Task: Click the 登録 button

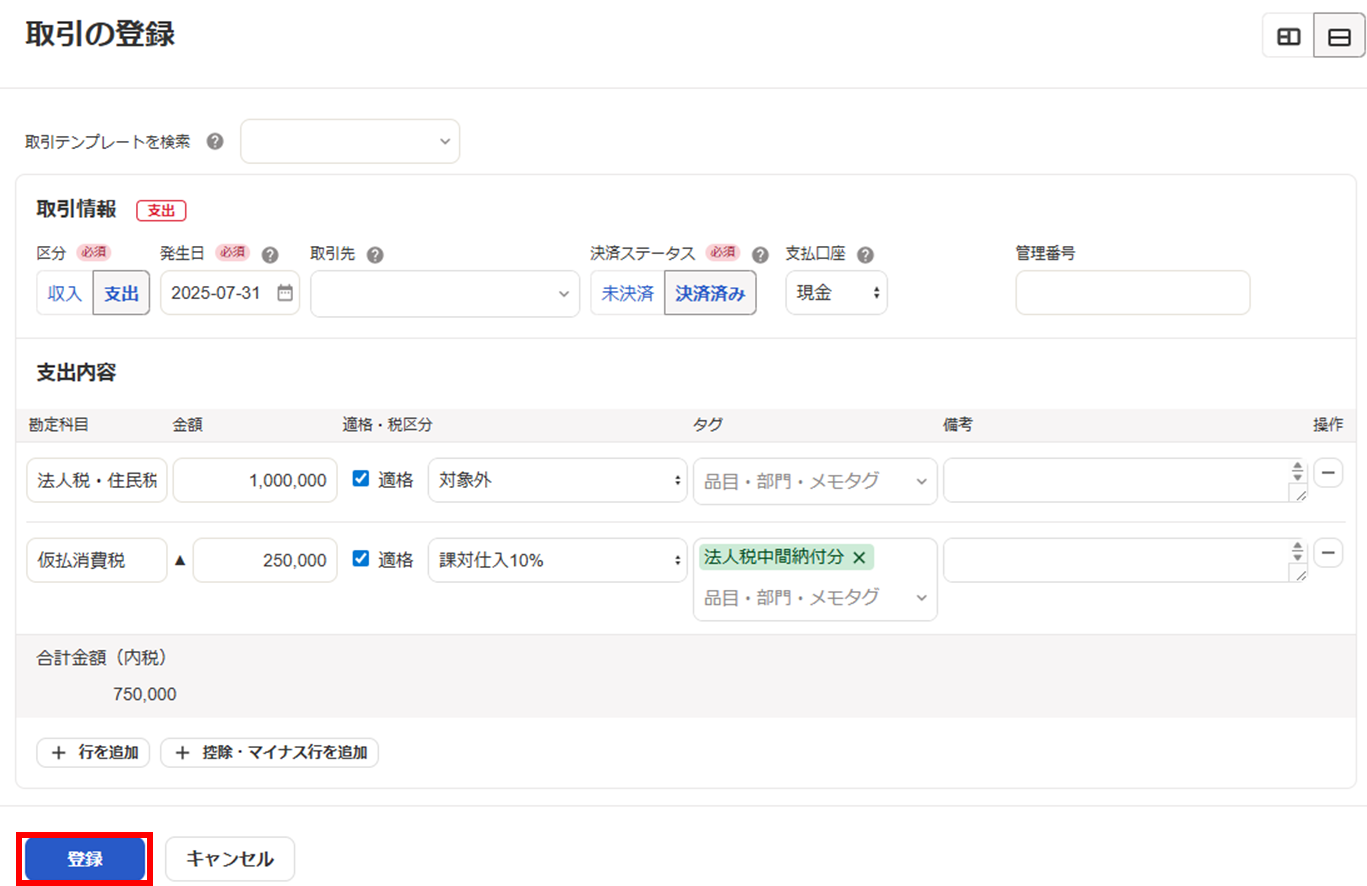Action: (85, 859)
